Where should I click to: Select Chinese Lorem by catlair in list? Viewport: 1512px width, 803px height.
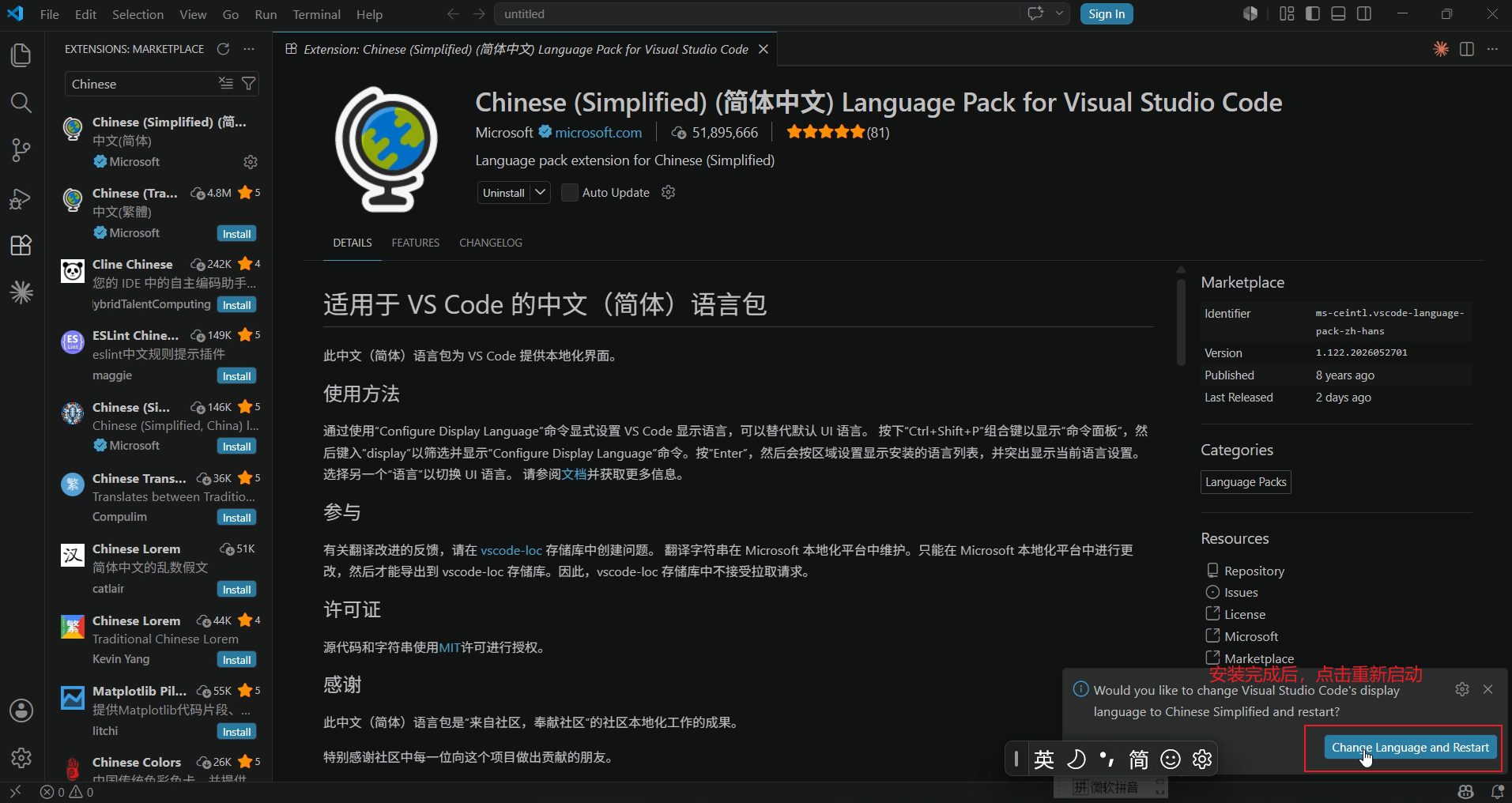click(x=159, y=569)
